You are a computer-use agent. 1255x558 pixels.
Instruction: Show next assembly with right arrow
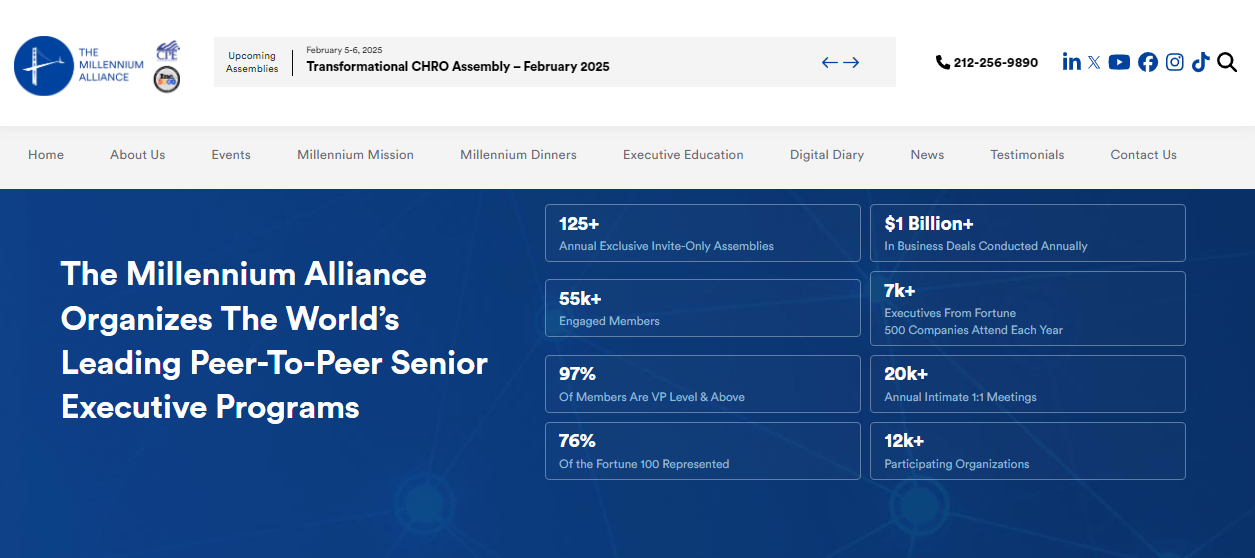tap(851, 62)
